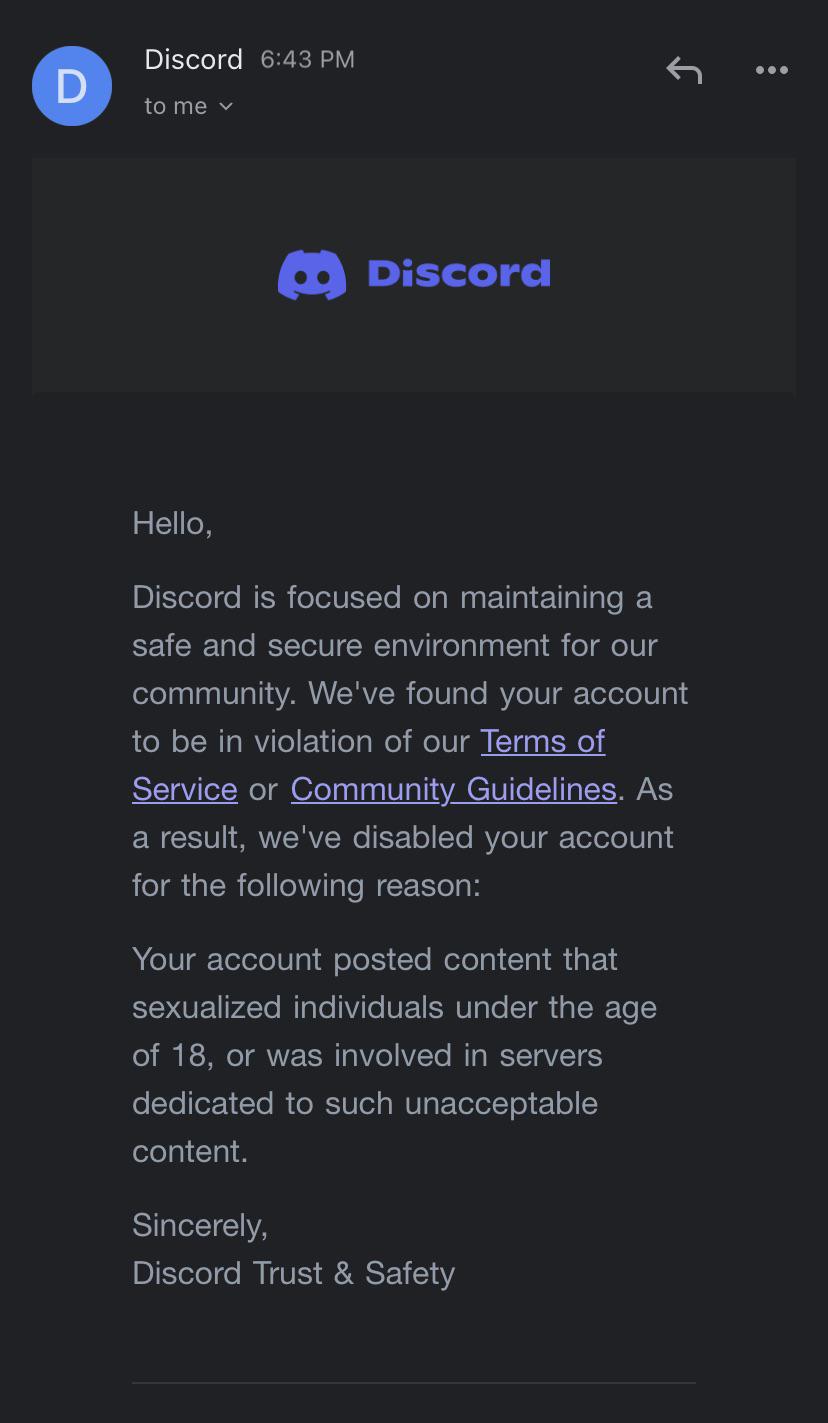828x1423 pixels.
Task: Open the Terms of Service link
Action: (x=542, y=741)
